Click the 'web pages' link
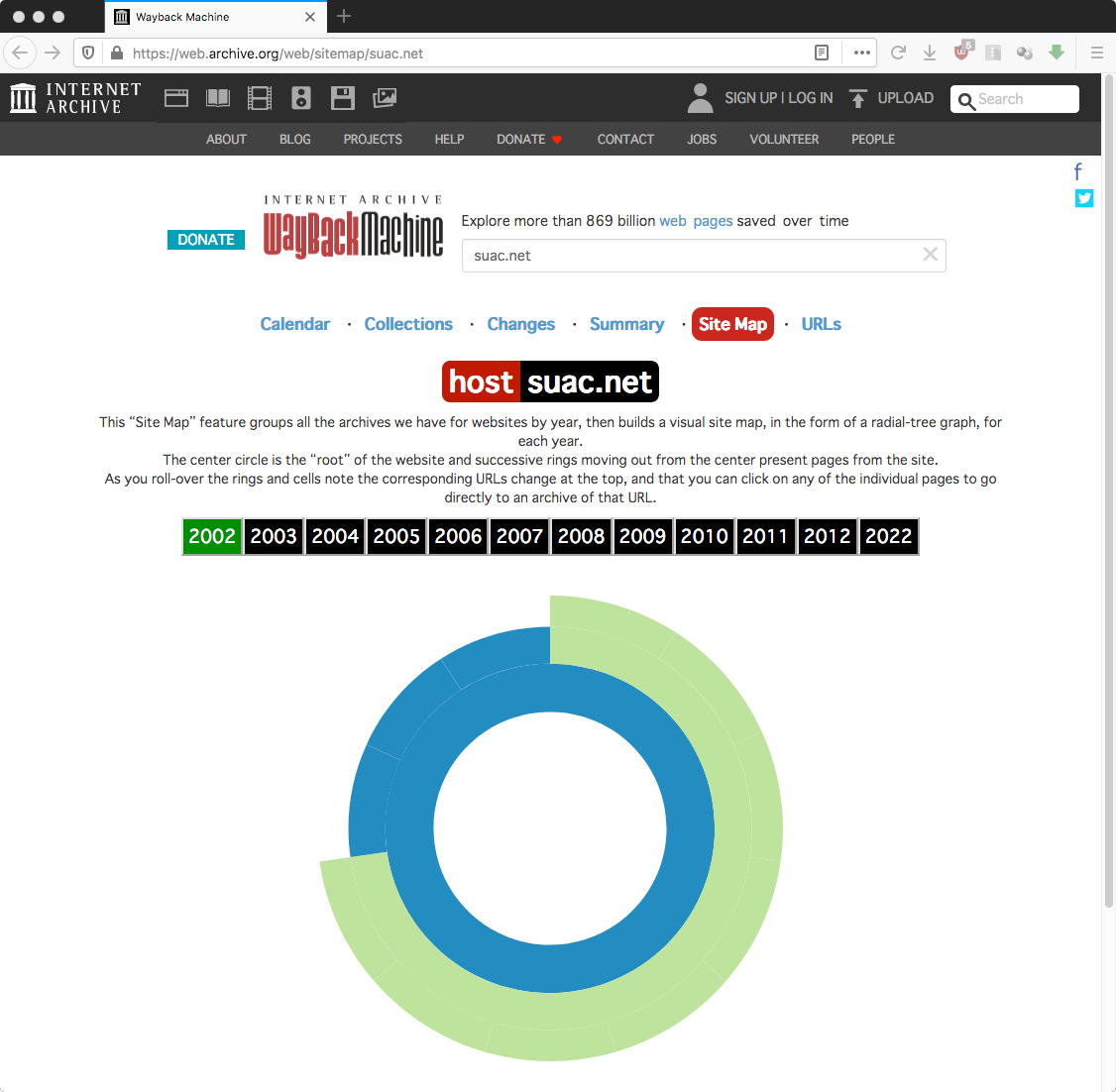Image resolution: width=1116 pixels, height=1092 pixels. tap(696, 221)
